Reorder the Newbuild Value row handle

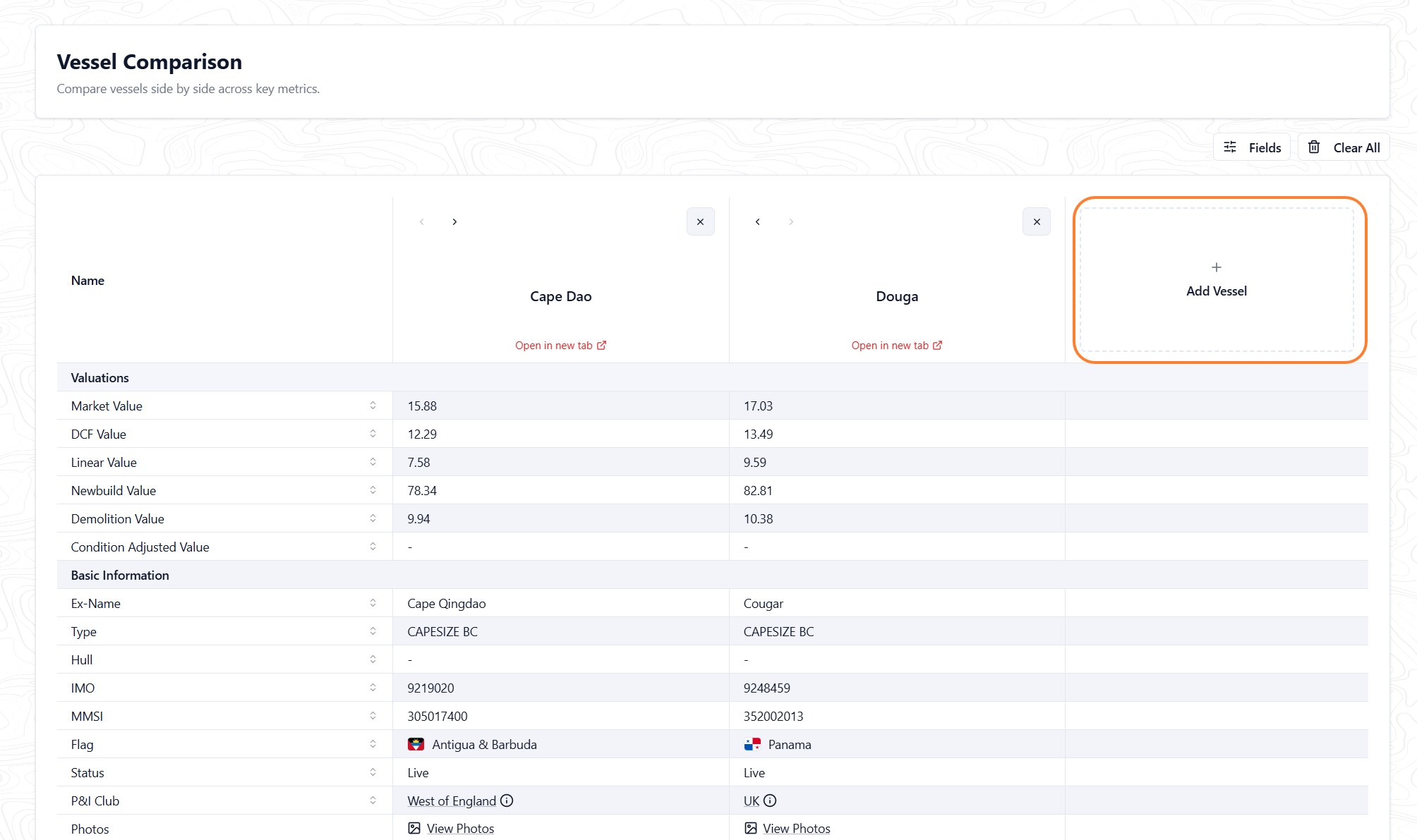[x=373, y=490]
